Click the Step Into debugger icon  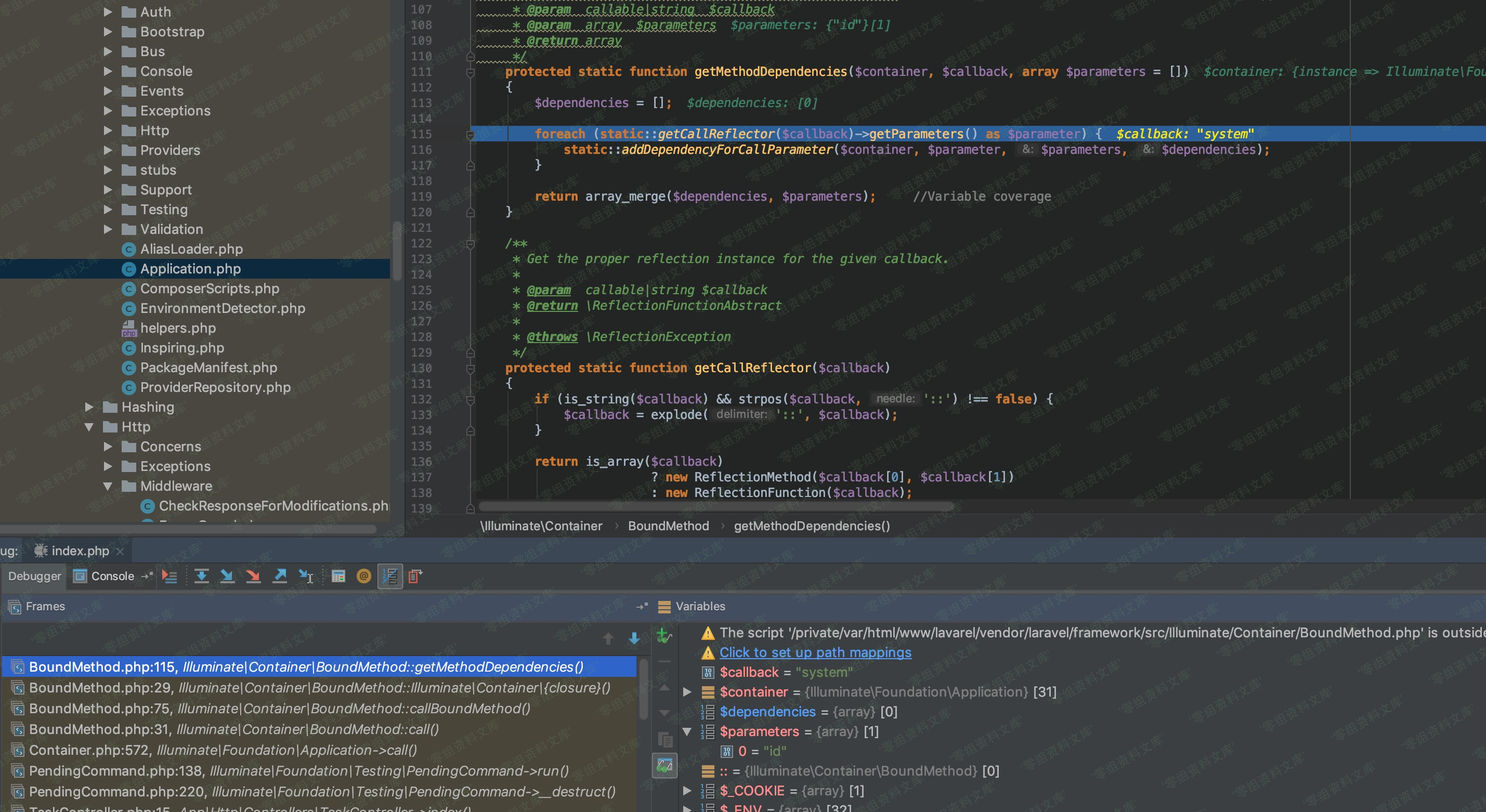(227, 575)
